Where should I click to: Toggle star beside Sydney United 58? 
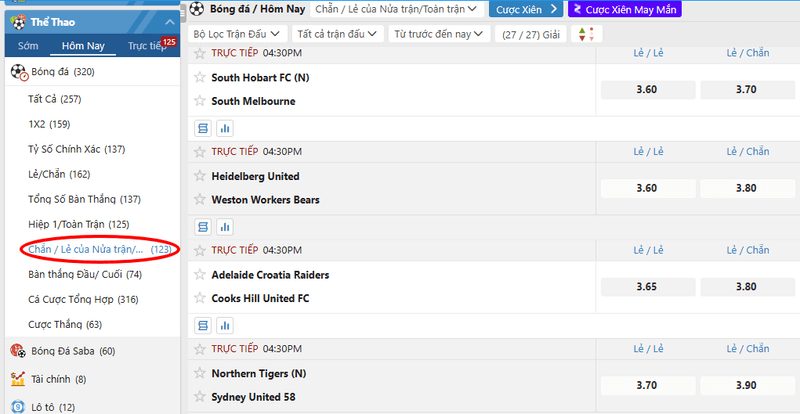[200, 397]
